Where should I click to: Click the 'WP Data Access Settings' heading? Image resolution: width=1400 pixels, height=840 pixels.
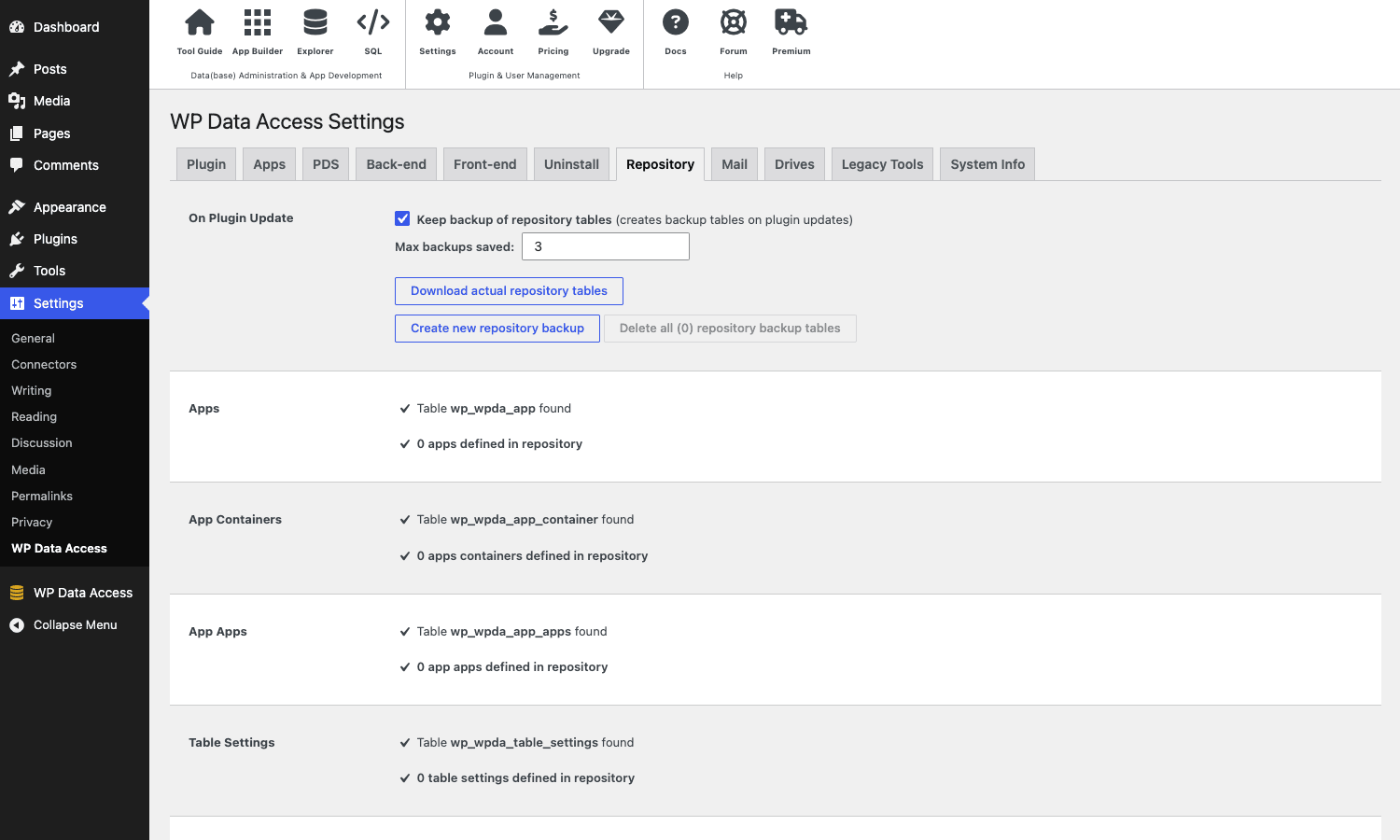[x=287, y=122]
